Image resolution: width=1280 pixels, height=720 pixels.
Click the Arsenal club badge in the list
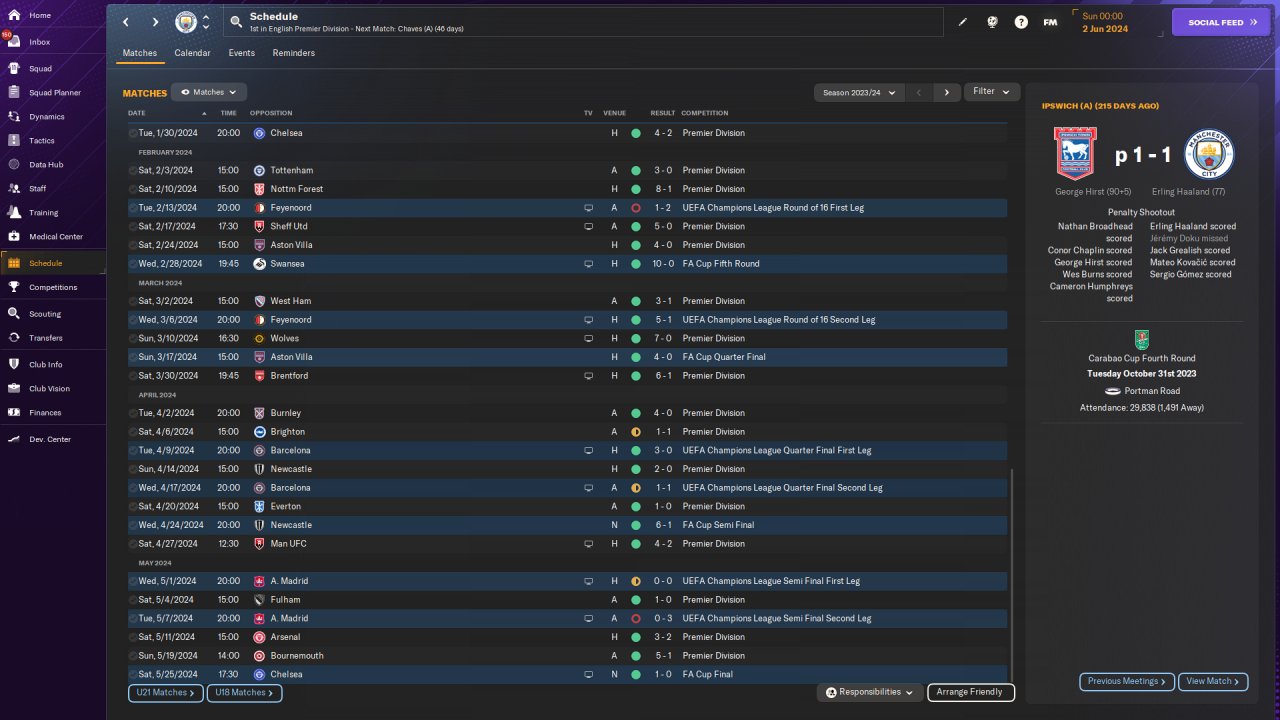click(x=259, y=637)
